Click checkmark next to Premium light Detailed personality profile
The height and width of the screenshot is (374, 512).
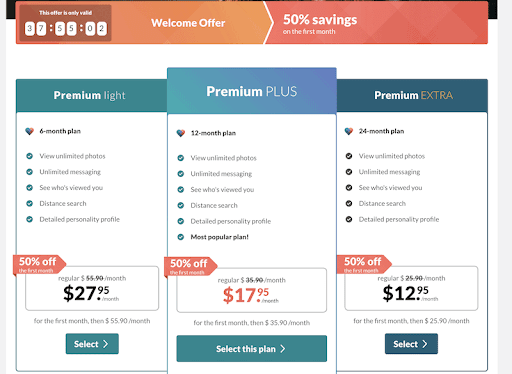[30, 219]
